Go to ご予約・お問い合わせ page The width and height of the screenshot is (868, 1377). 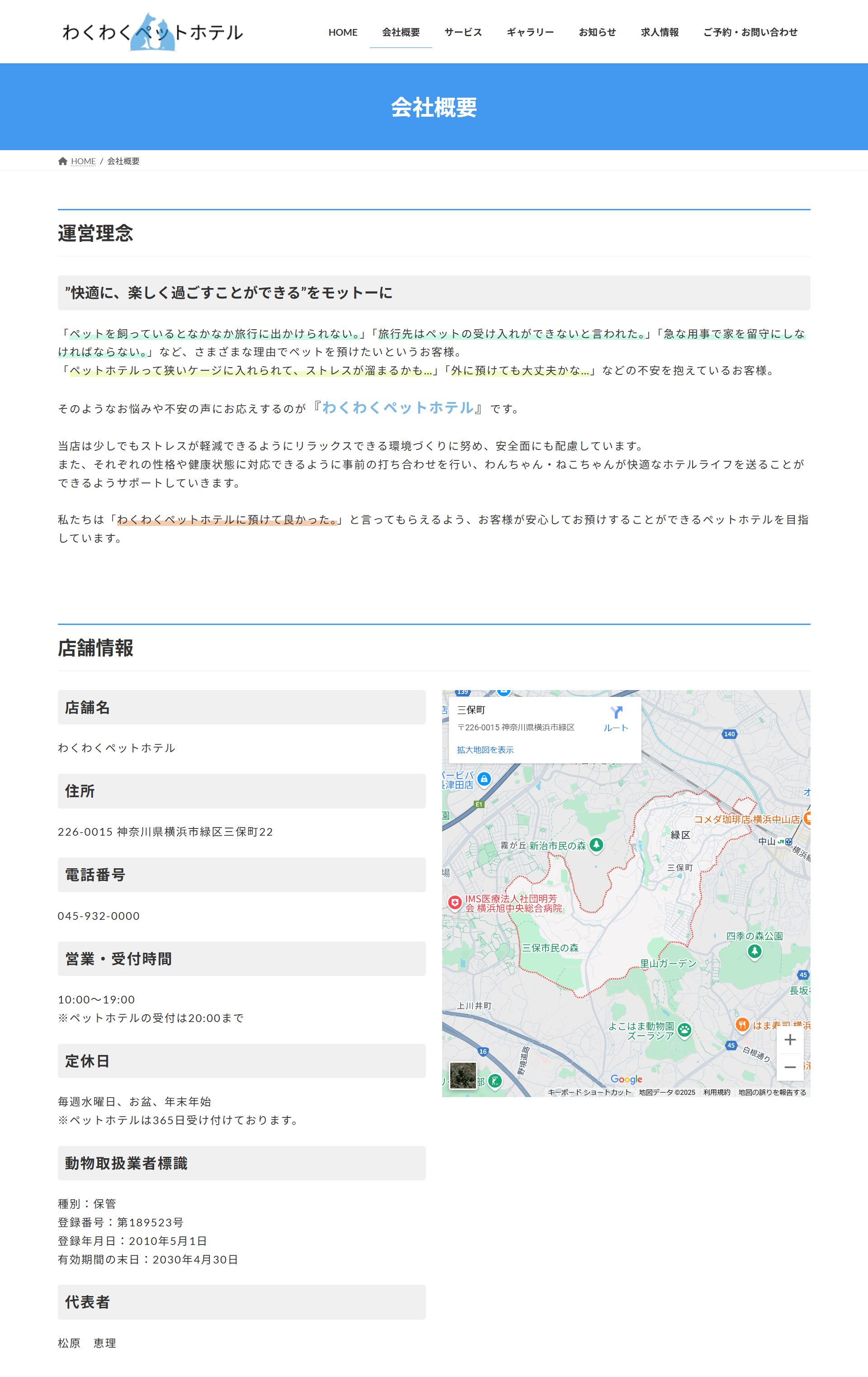click(750, 33)
